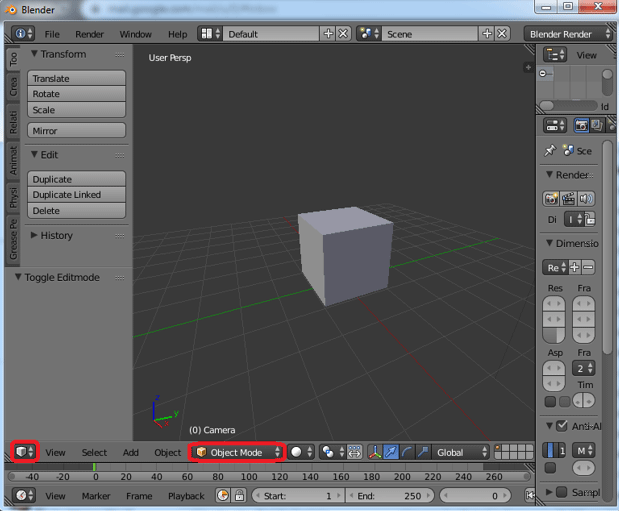Open the Render menu
619x511 pixels.
click(x=90, y=34)
